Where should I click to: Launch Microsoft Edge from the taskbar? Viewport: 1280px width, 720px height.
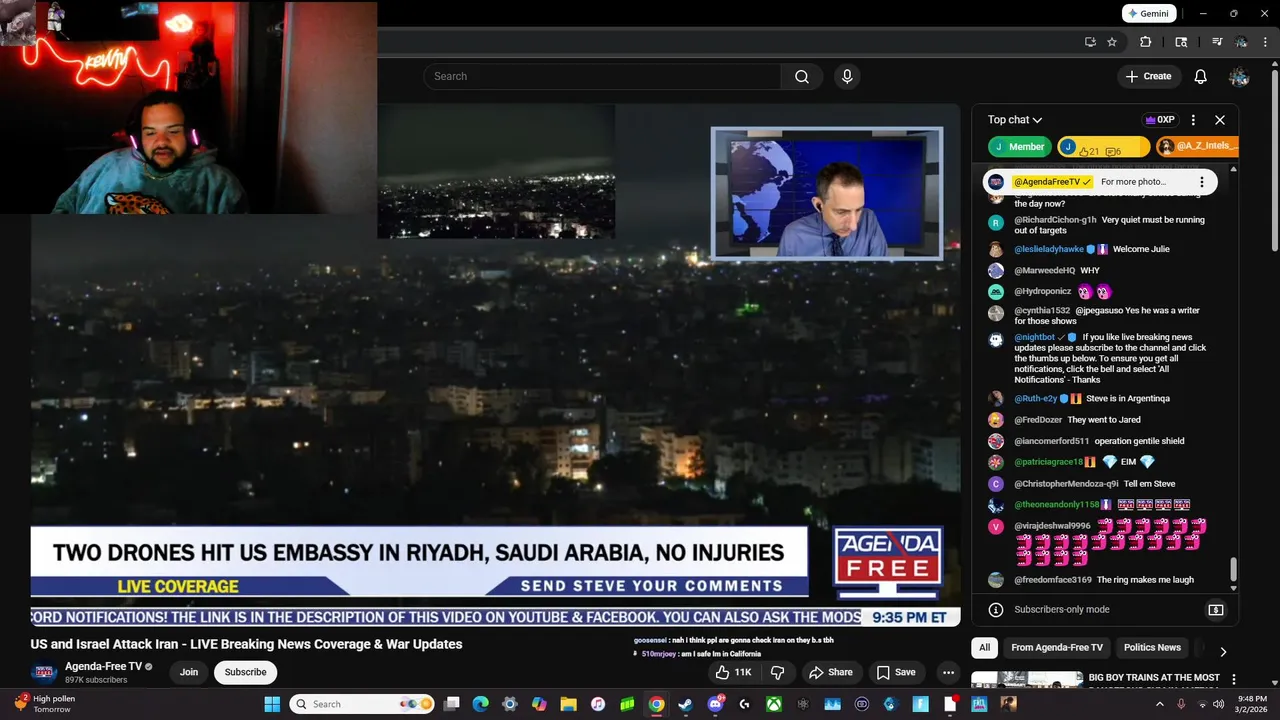(480, 704)
